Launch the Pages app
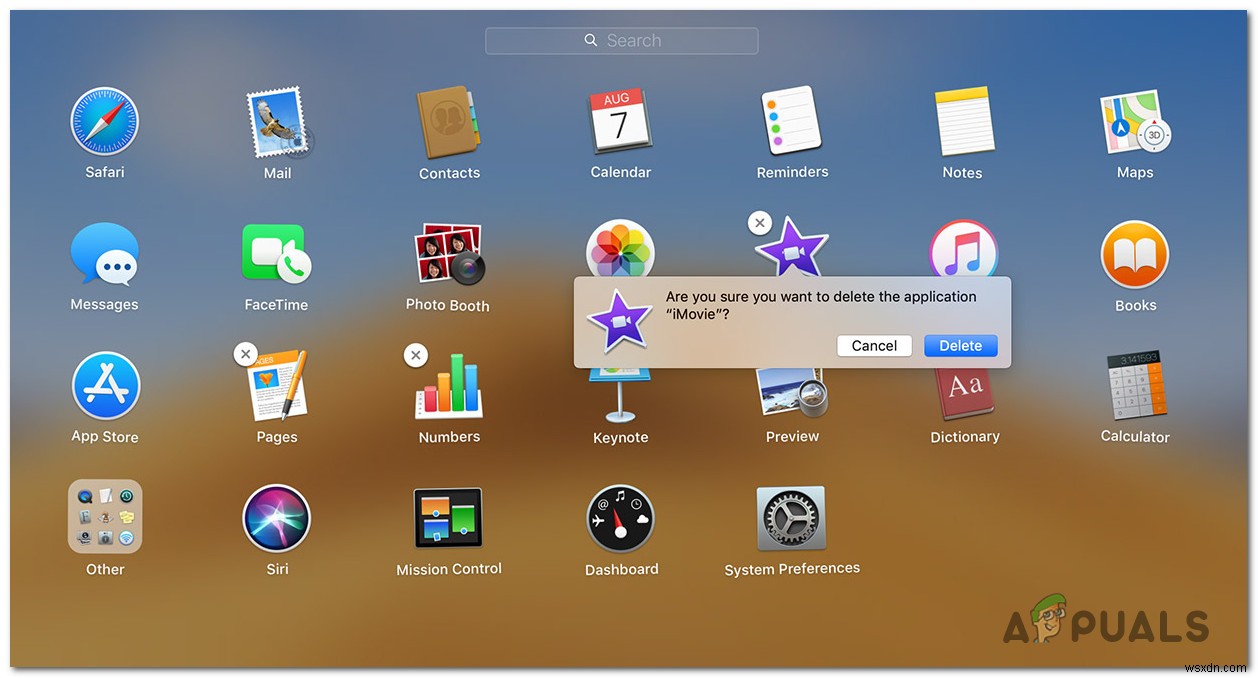Viewport: 1258px width, 678px height. (x=277, y=385)
